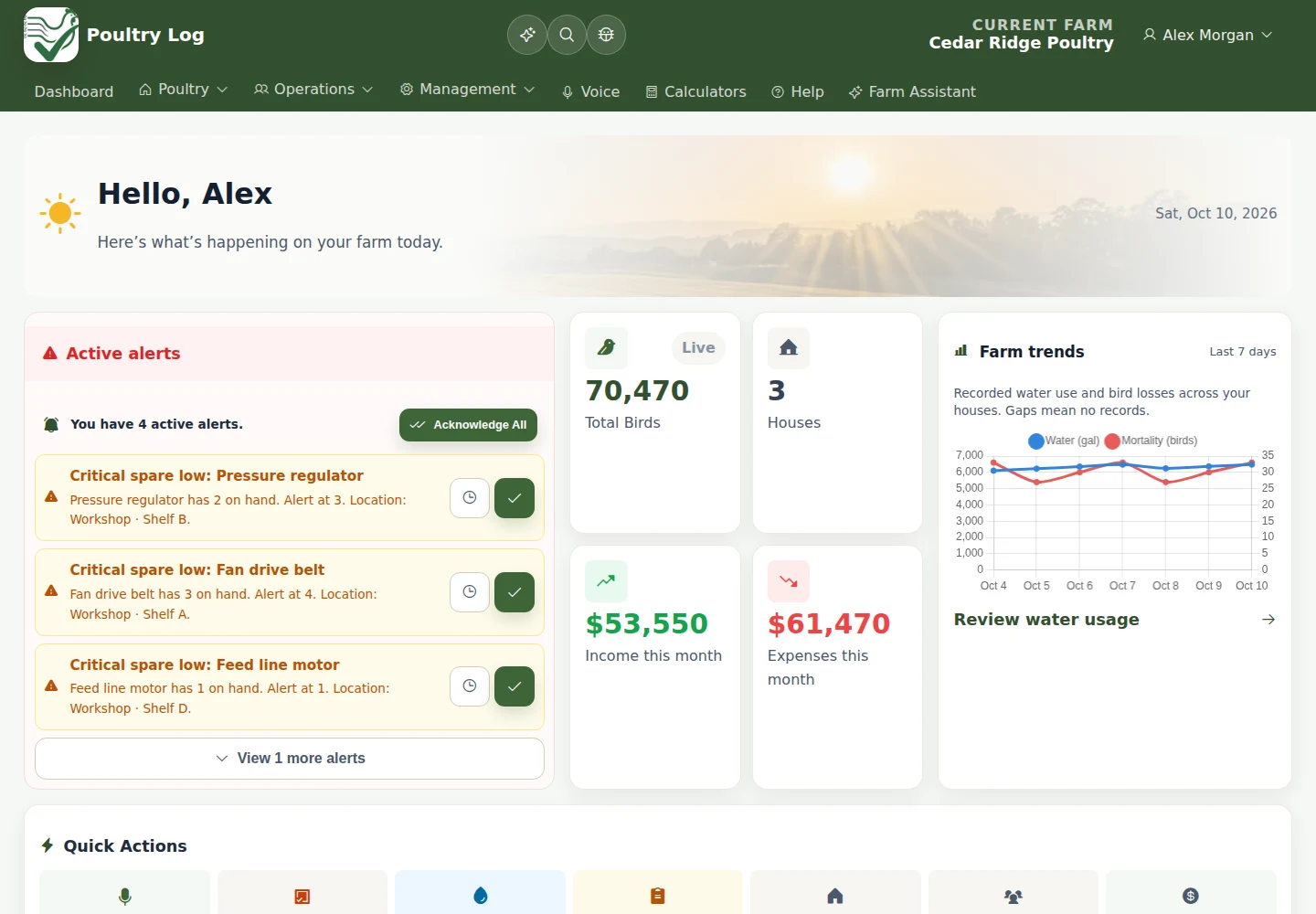This screenshot has width=1316, height=914.
Task: Click the Live badge on Total Birds
Action: [698, 348]
